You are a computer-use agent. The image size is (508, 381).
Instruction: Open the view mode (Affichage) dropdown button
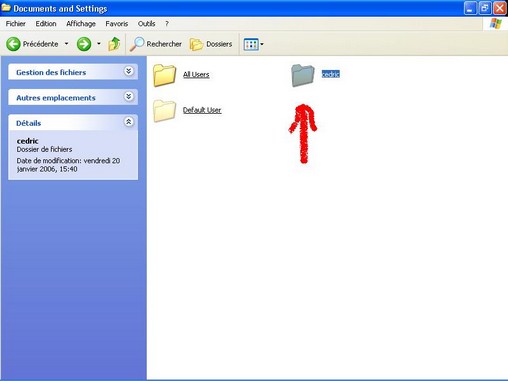point(253,44)
